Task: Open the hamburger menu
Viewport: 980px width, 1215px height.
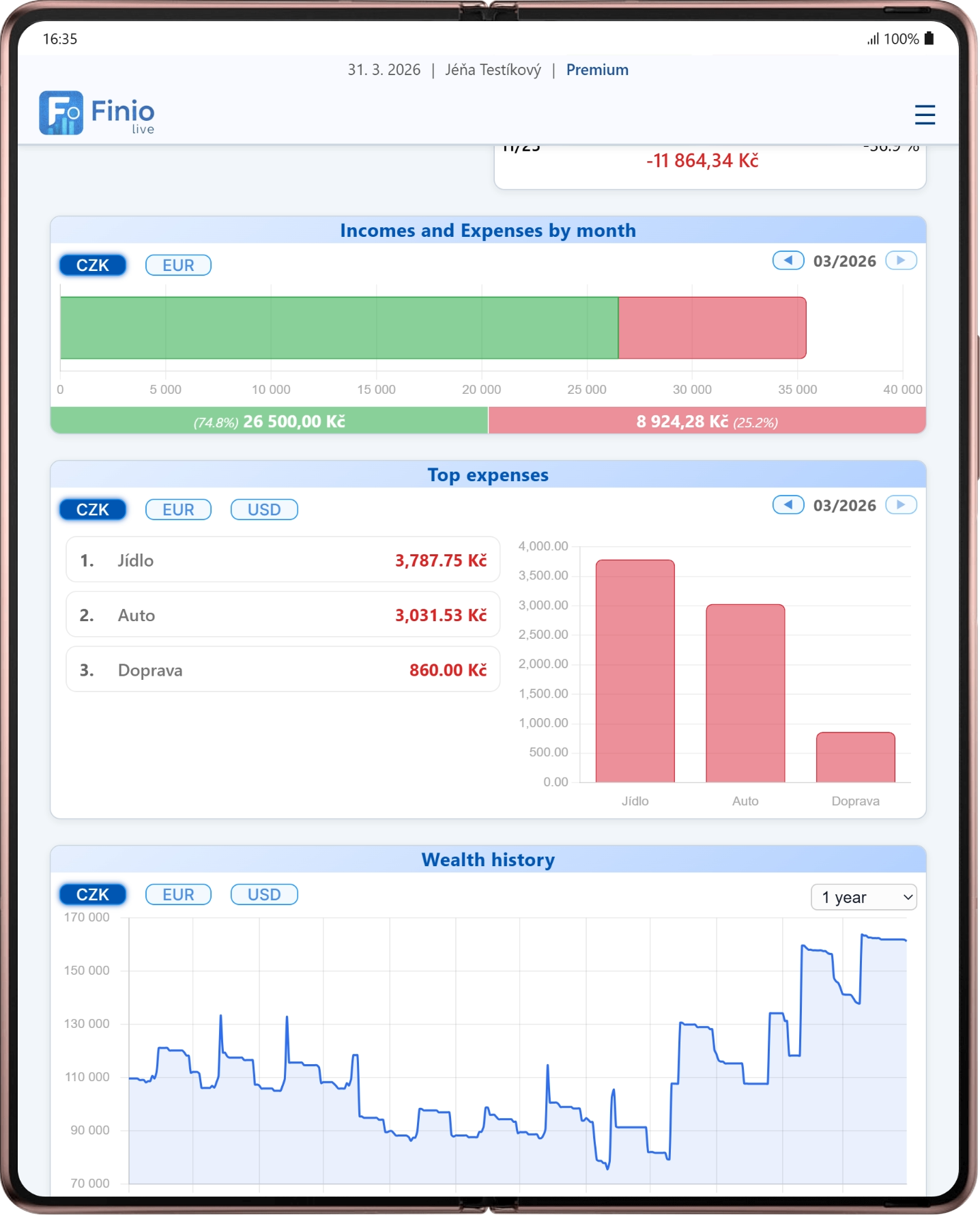Action: coord(924,114)
